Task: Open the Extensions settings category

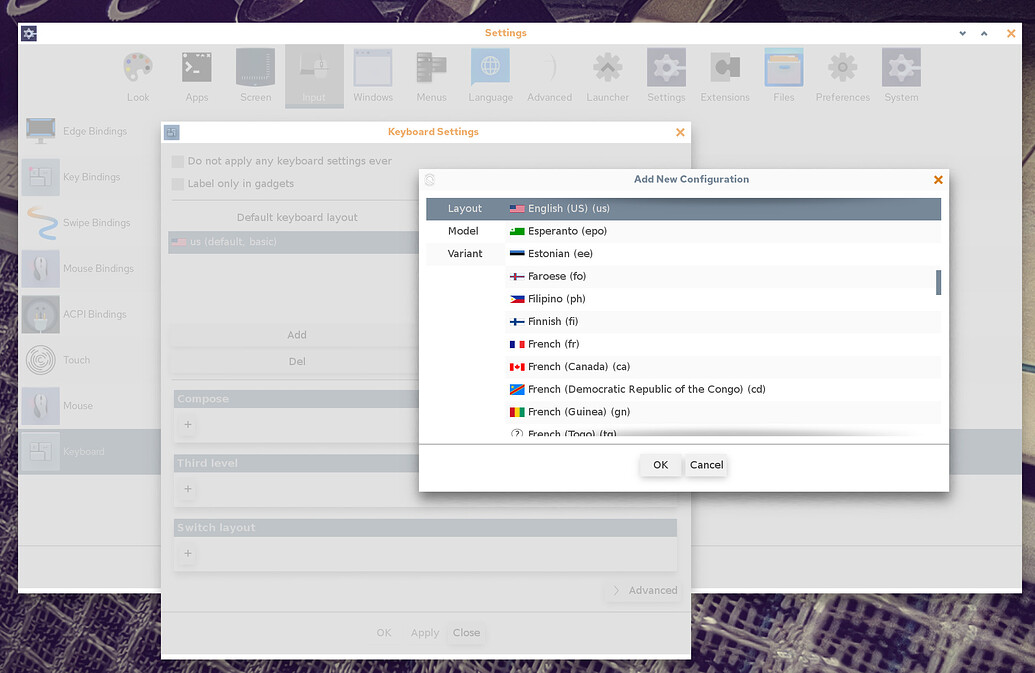Action: 725,75
